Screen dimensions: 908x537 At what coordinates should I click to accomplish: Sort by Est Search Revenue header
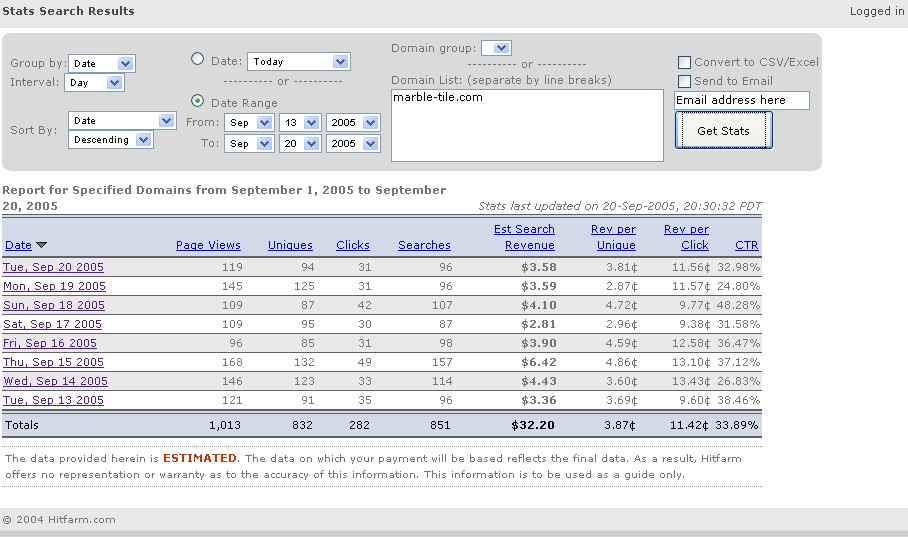pyautogui.click(x=524, y=237)
